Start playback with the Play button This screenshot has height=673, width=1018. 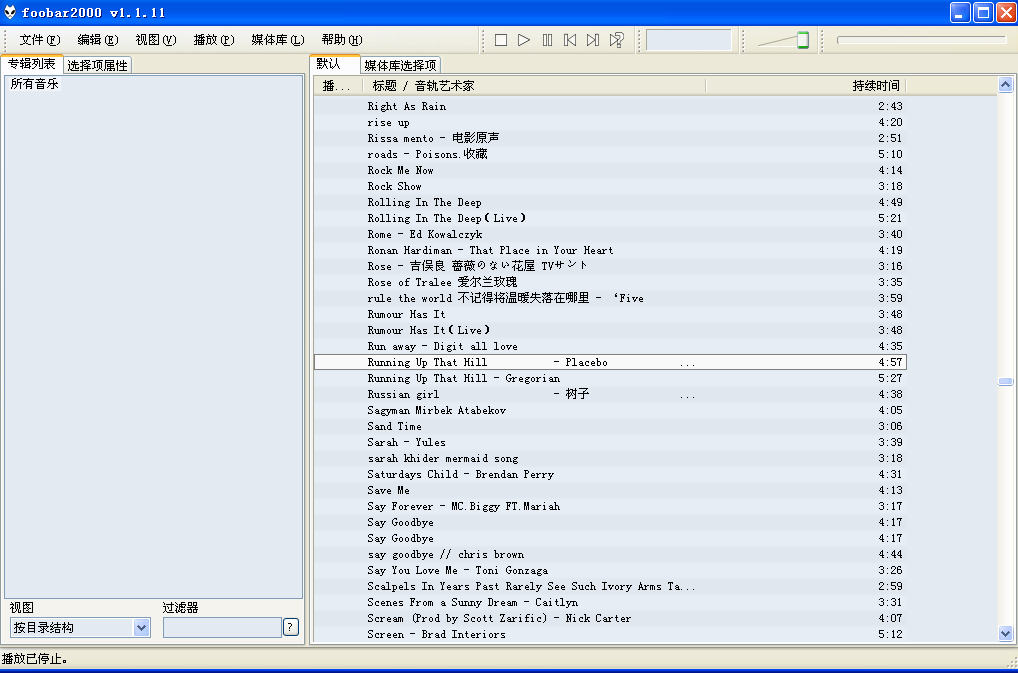pos(524,40)
